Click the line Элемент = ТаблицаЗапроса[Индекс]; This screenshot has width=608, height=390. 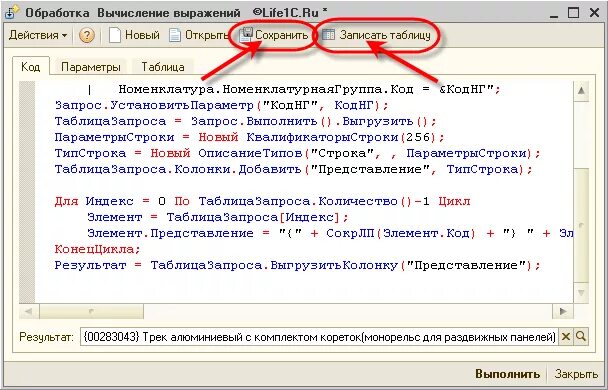coord(218,217)
